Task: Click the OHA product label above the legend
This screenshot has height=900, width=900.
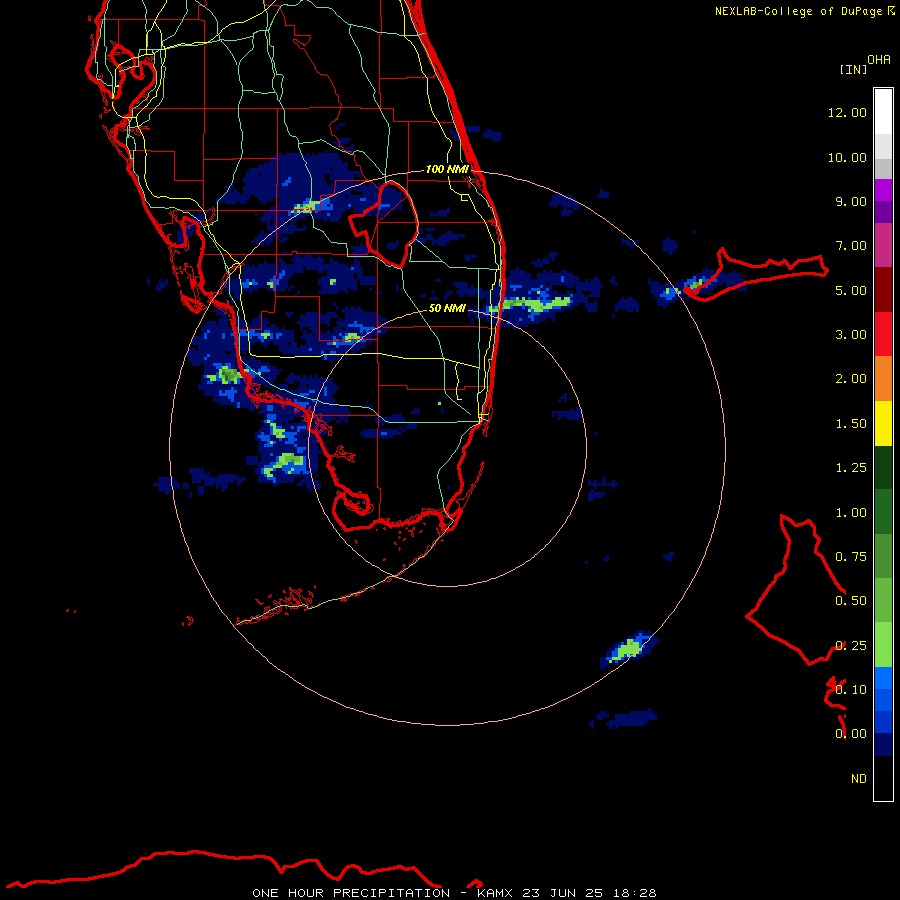Action: coord(879,60)
